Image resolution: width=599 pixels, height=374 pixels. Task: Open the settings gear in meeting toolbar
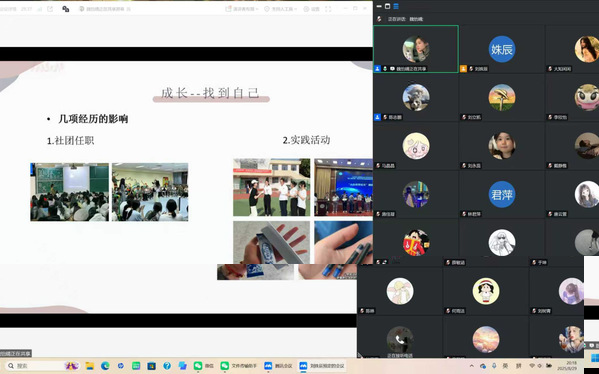(x=312, y=9)
